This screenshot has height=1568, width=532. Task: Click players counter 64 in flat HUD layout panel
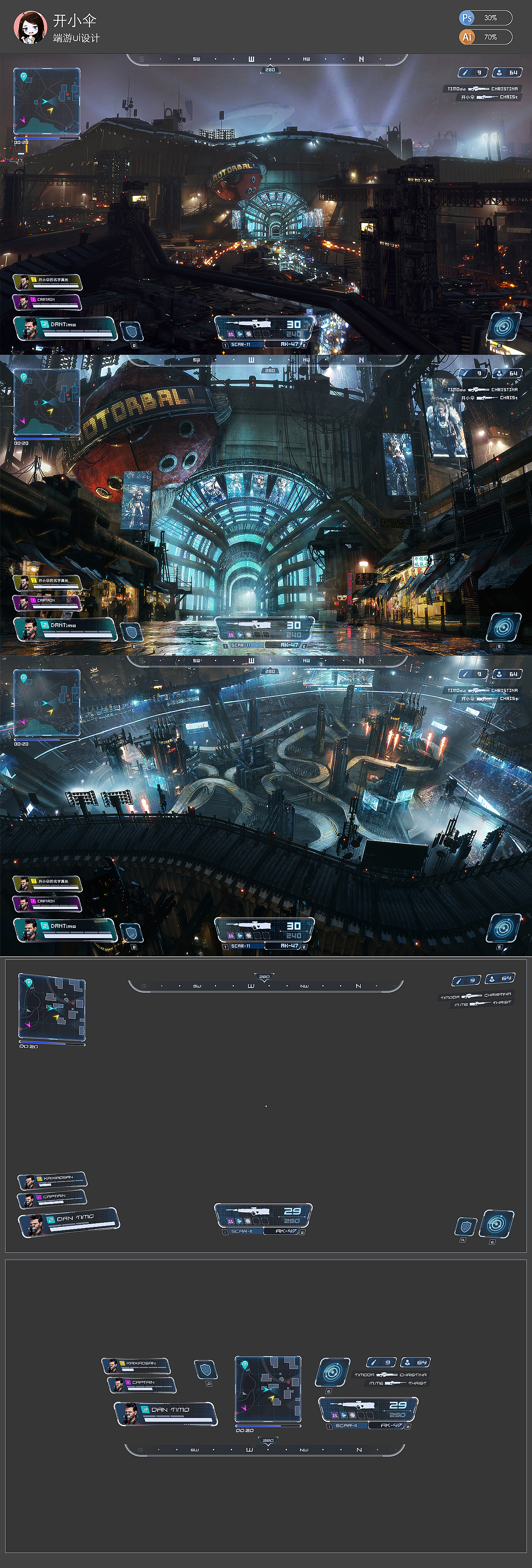pos(500,978)
